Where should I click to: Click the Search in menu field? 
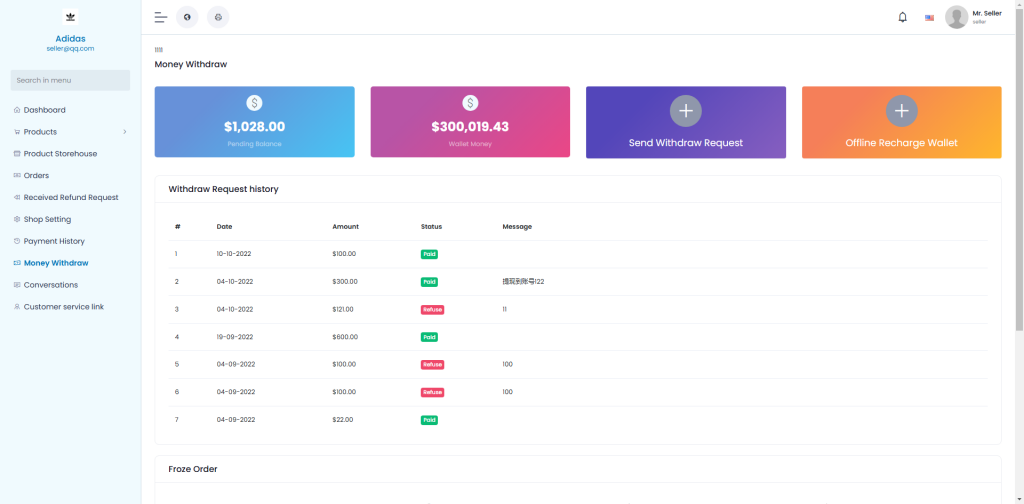point(70,80)
